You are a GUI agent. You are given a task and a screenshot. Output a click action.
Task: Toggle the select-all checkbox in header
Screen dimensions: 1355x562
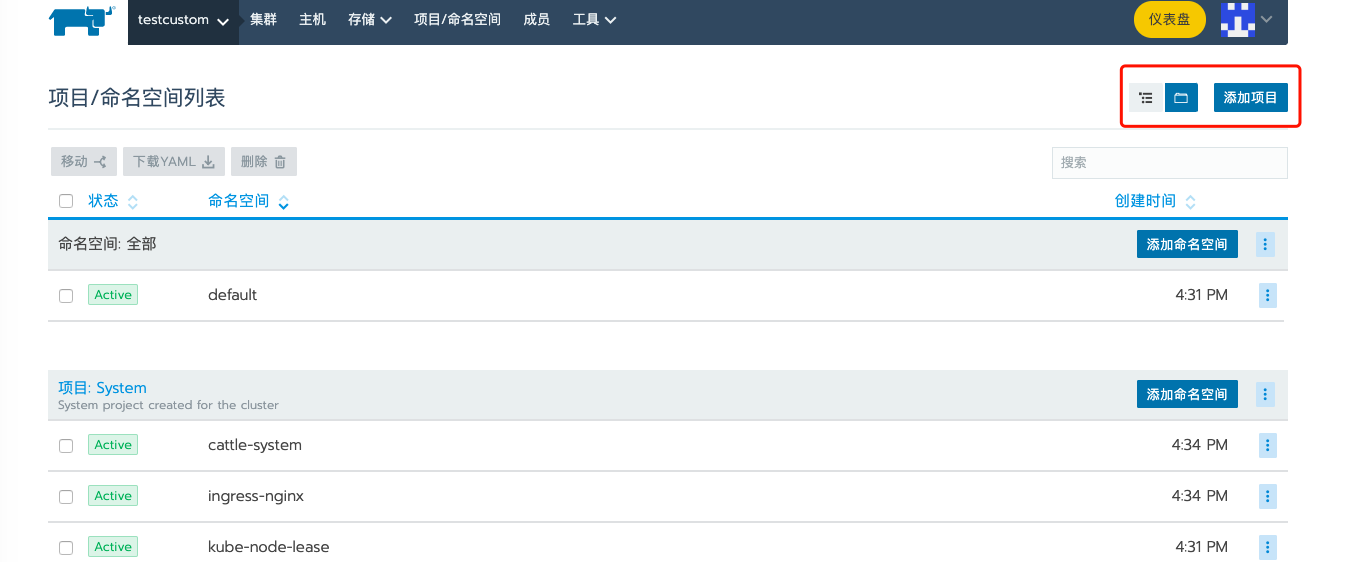coord(66,201)
